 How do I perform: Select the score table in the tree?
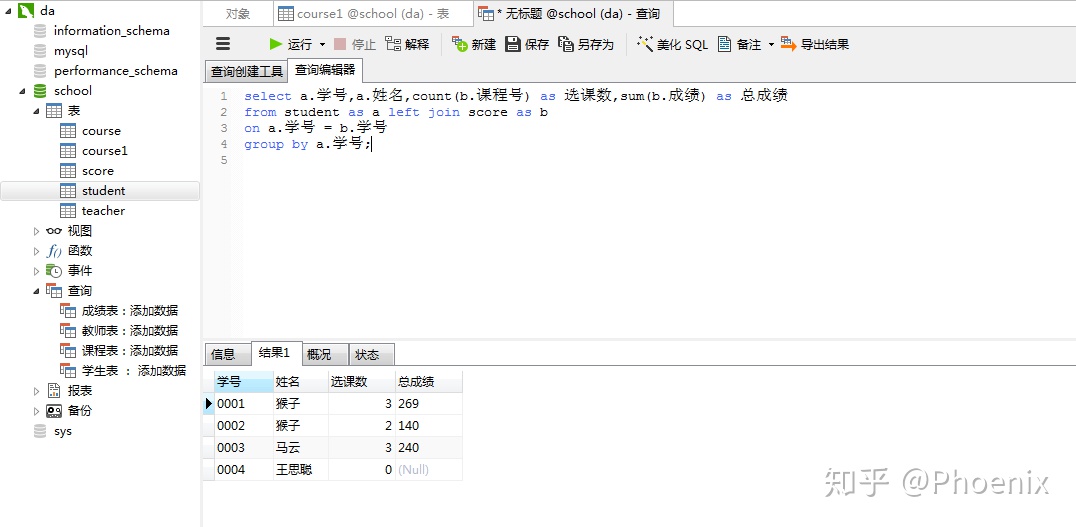pyautogui.click(x=97, y=171)
